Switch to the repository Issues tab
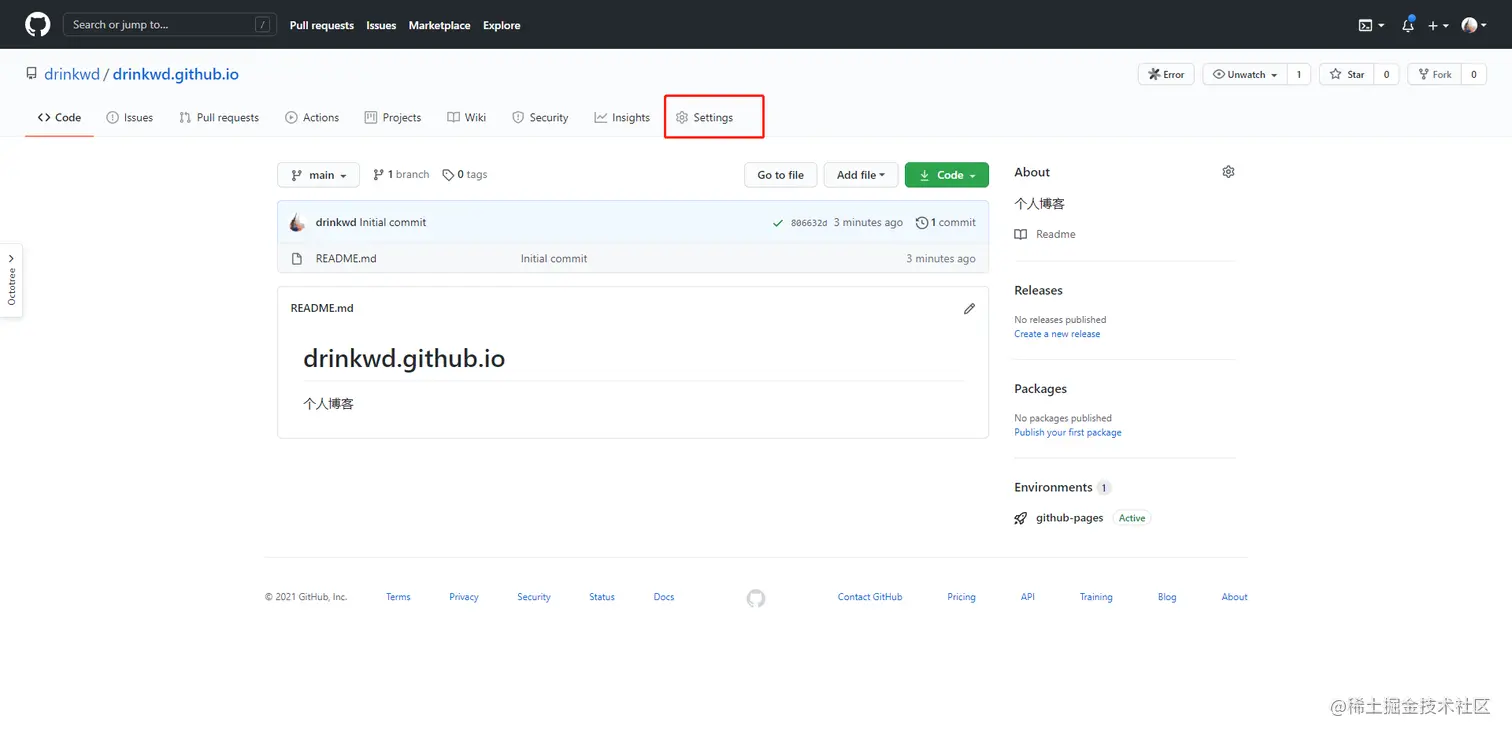This screenshot has height=738, width=1512. coord(130,117)
